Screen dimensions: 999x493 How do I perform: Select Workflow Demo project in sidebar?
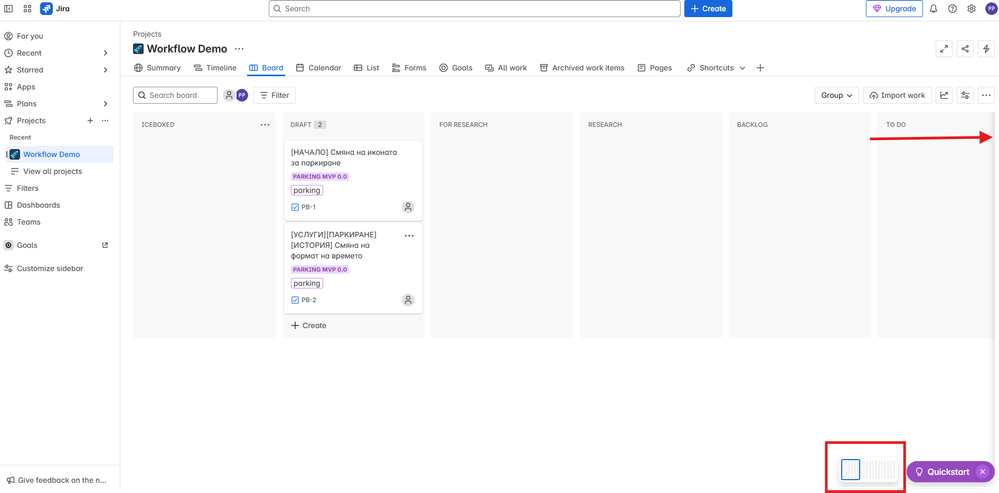(59, 154)
